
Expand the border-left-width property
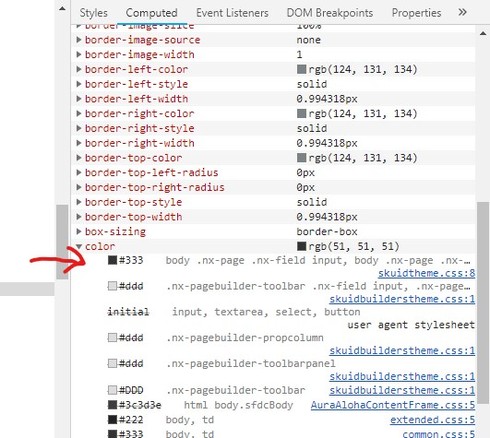(79, 99)
